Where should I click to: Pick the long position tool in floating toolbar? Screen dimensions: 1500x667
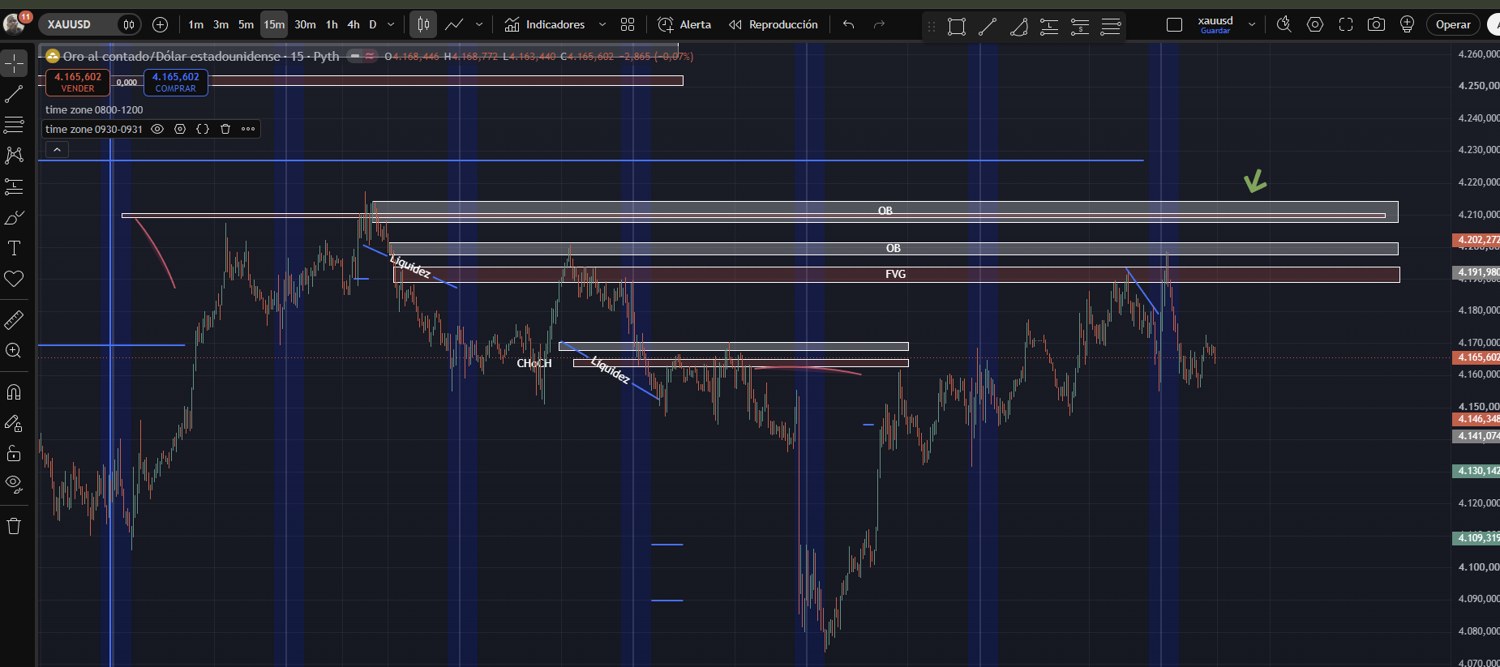tap(1049, 27)
